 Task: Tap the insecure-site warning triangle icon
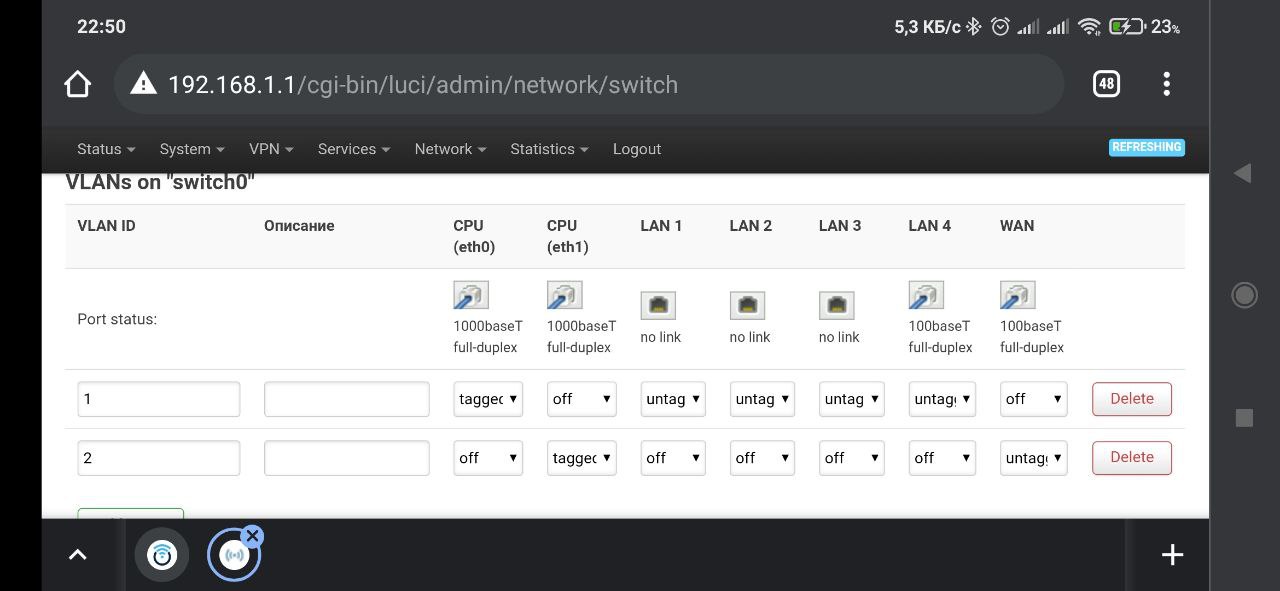coord(143,84)
